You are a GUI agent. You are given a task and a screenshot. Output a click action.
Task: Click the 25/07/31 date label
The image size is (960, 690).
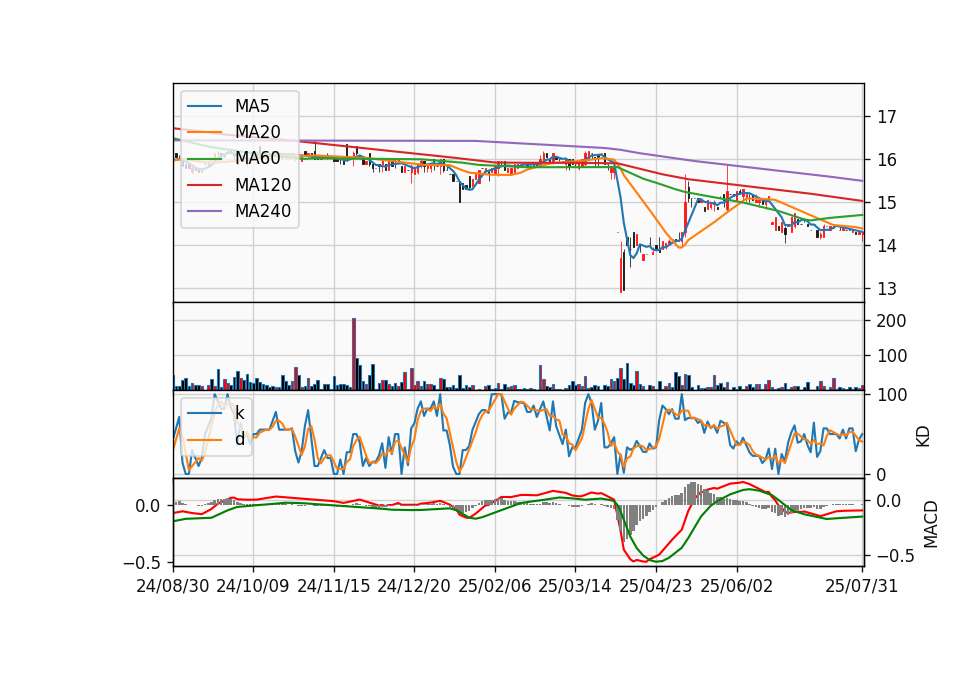click(x=862, y=586)
